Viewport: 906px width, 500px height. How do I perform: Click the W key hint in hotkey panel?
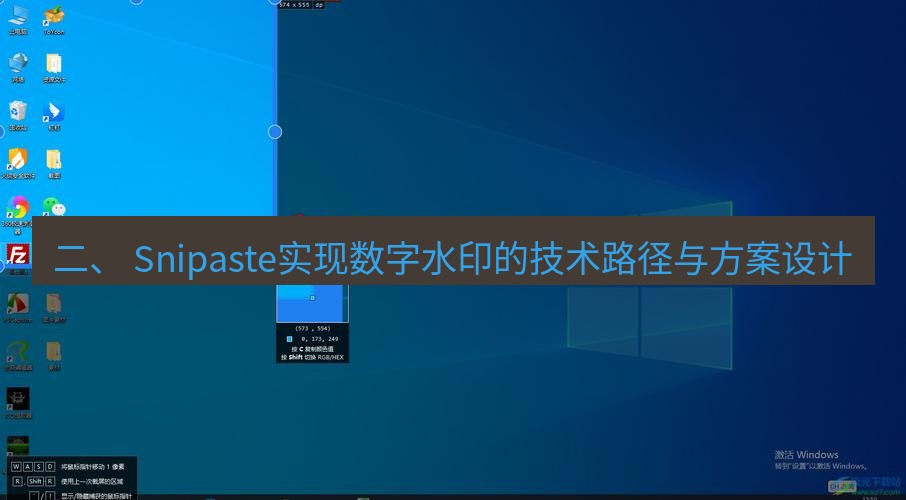[x=16, y=466]
